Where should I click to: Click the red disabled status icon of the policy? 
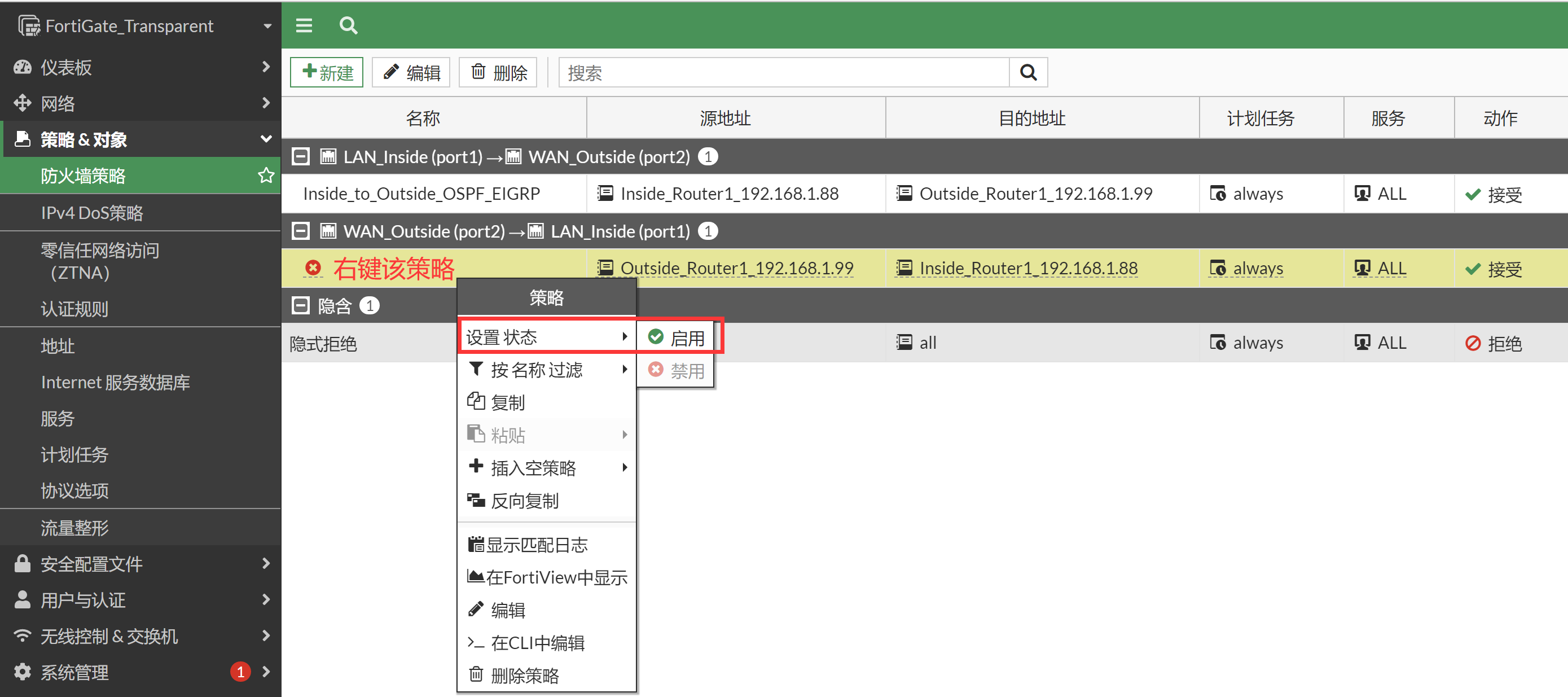coord(313,268)
